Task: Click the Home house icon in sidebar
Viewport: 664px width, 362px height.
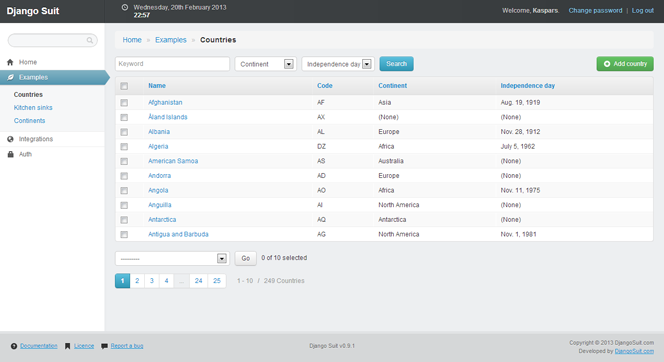Action: [x=10, y=62]
